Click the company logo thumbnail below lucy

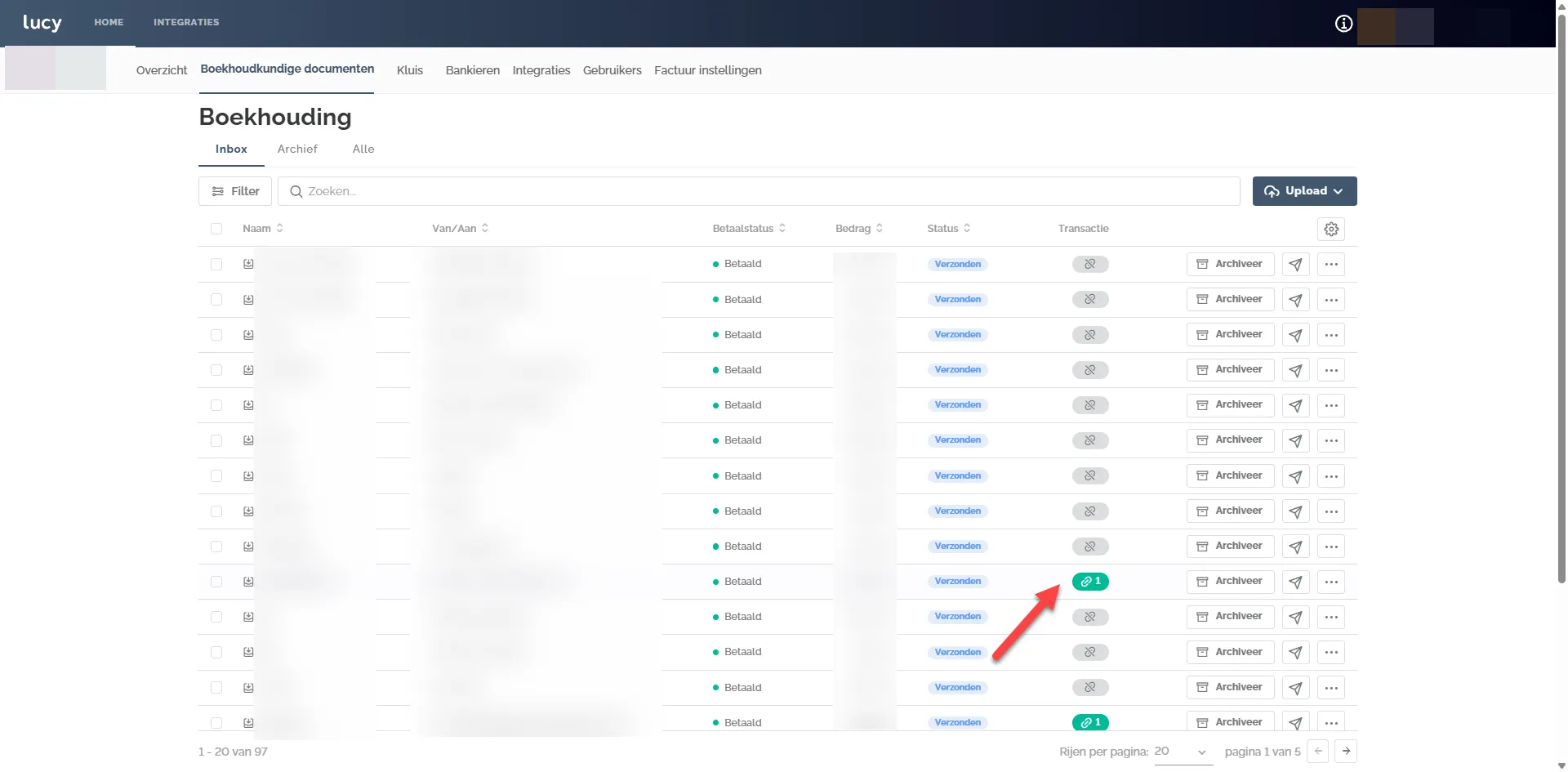point(56,68)
